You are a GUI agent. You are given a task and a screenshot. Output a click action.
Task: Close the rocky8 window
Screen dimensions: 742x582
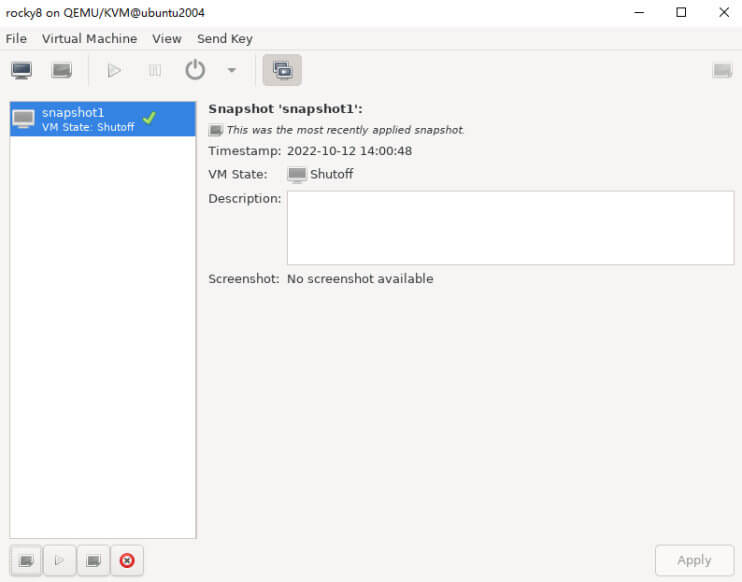click(x=724, y=12)
